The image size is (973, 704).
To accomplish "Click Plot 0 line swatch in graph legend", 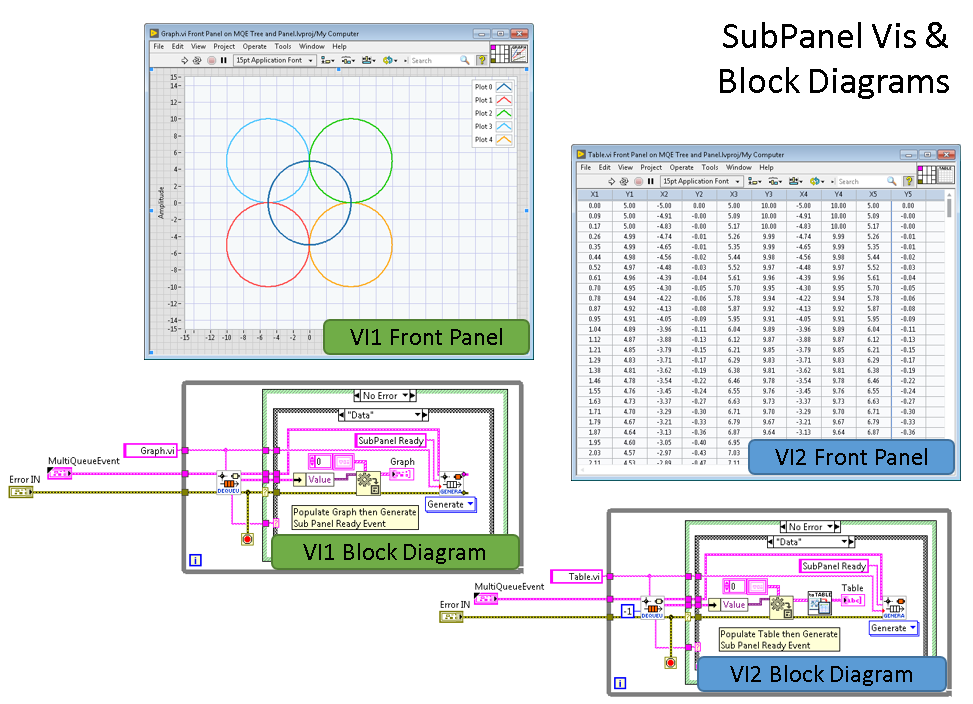I will click(x=504, y=87).
